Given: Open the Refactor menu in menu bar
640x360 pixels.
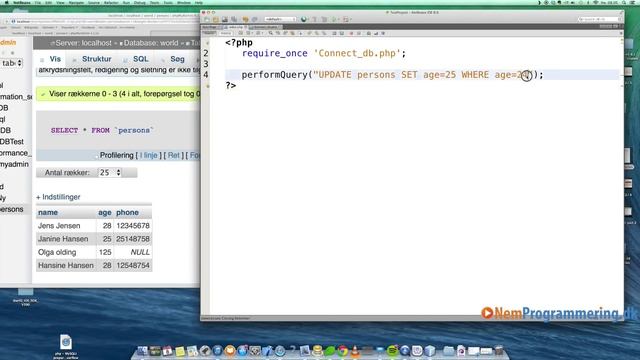Looking at the screenshot, I should coord(111,2).
